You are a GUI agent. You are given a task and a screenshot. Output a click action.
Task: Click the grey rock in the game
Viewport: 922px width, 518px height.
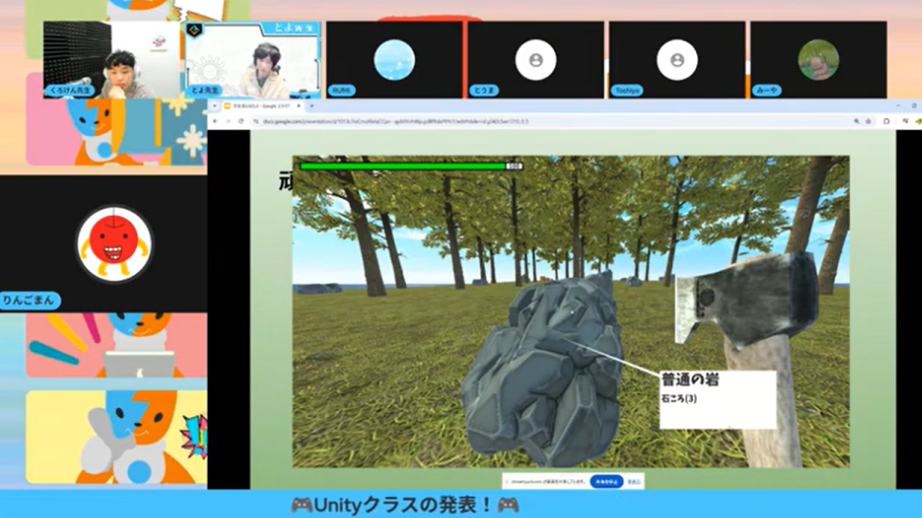[x=544, y=370]
